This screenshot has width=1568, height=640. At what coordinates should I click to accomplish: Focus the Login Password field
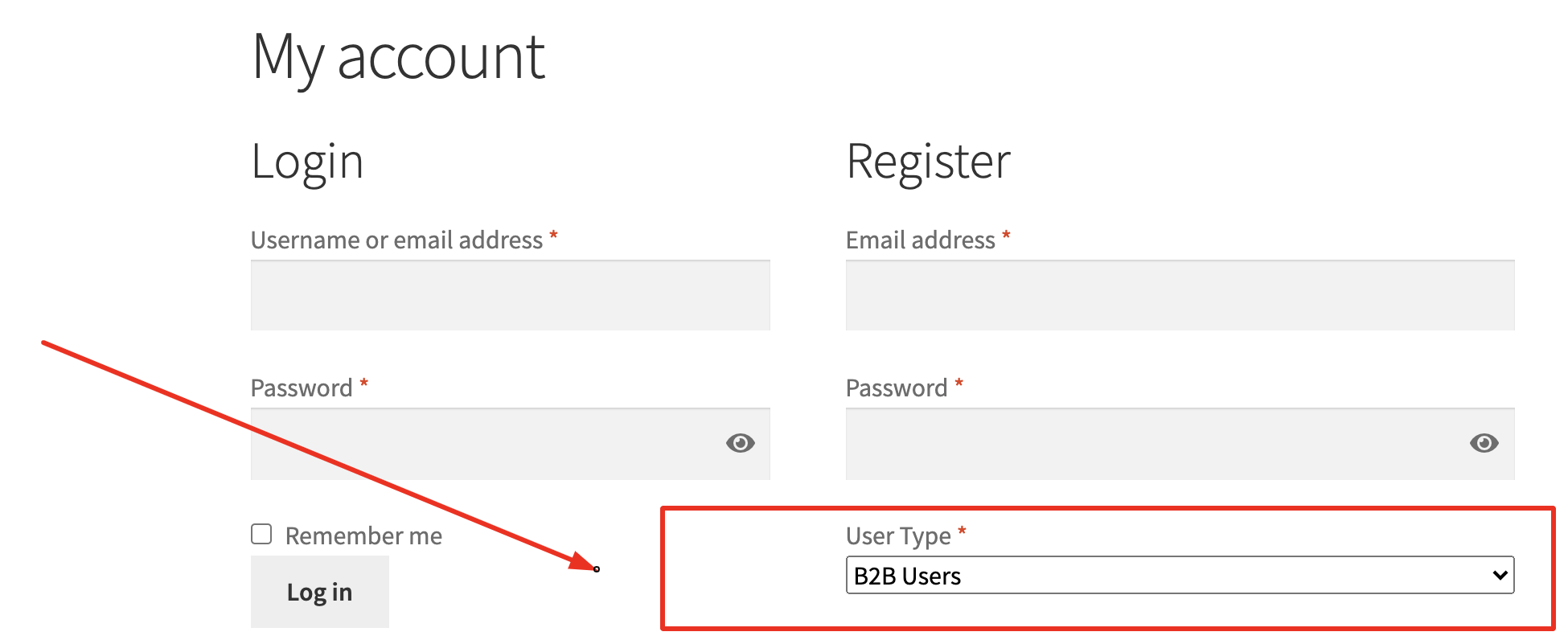(510, 444)
